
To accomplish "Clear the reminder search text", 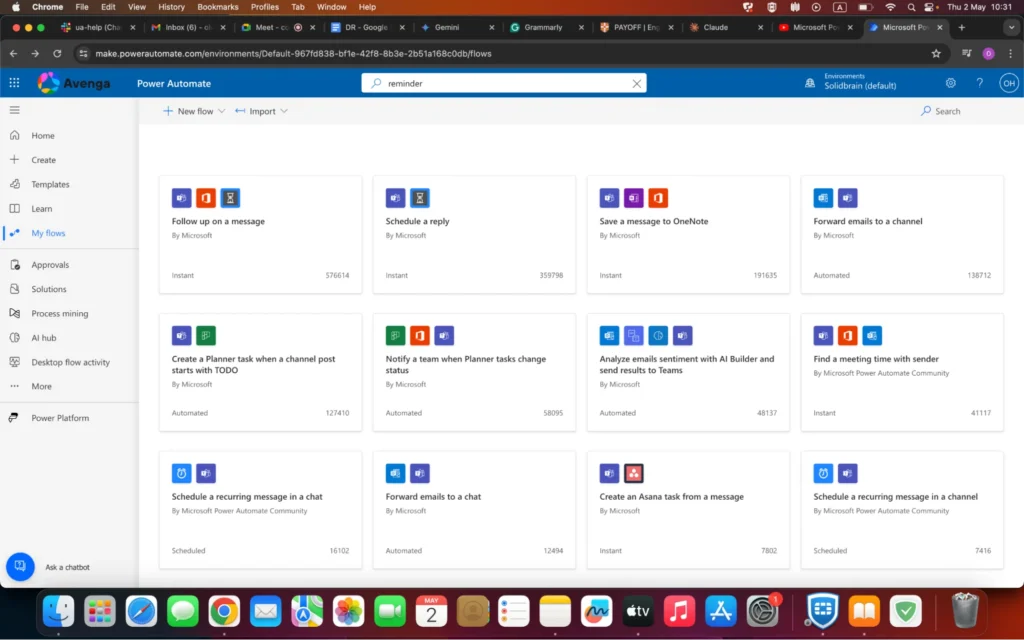I will coord(636,84).
